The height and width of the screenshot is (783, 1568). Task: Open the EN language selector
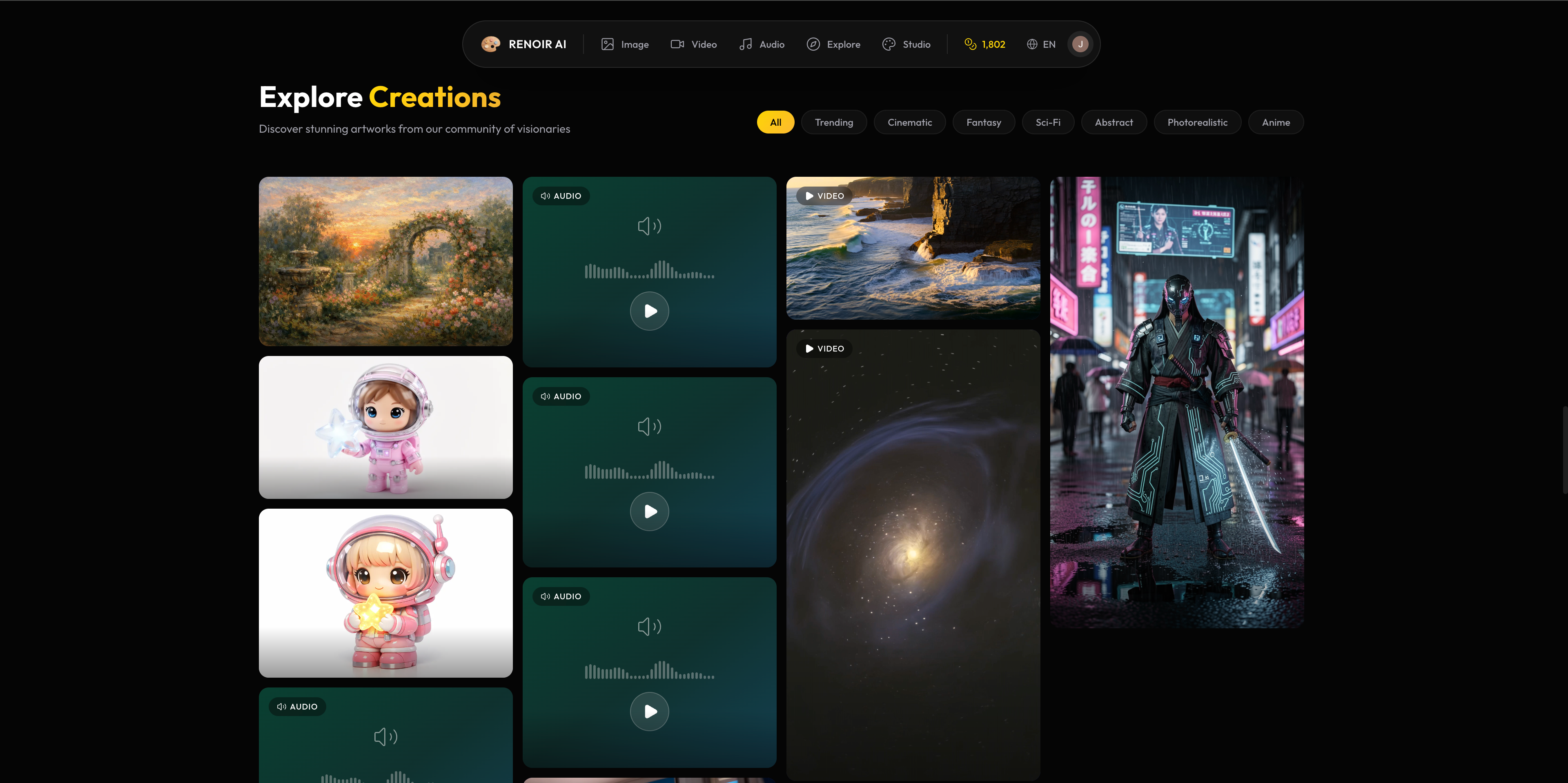coord(1041,44)
